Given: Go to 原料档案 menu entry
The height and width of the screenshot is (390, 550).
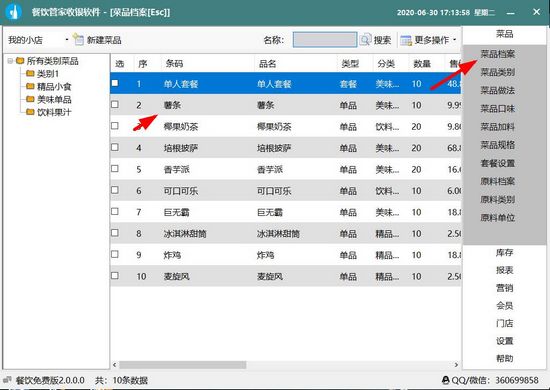Looking at the screenshot, I should tap(497, 181).
